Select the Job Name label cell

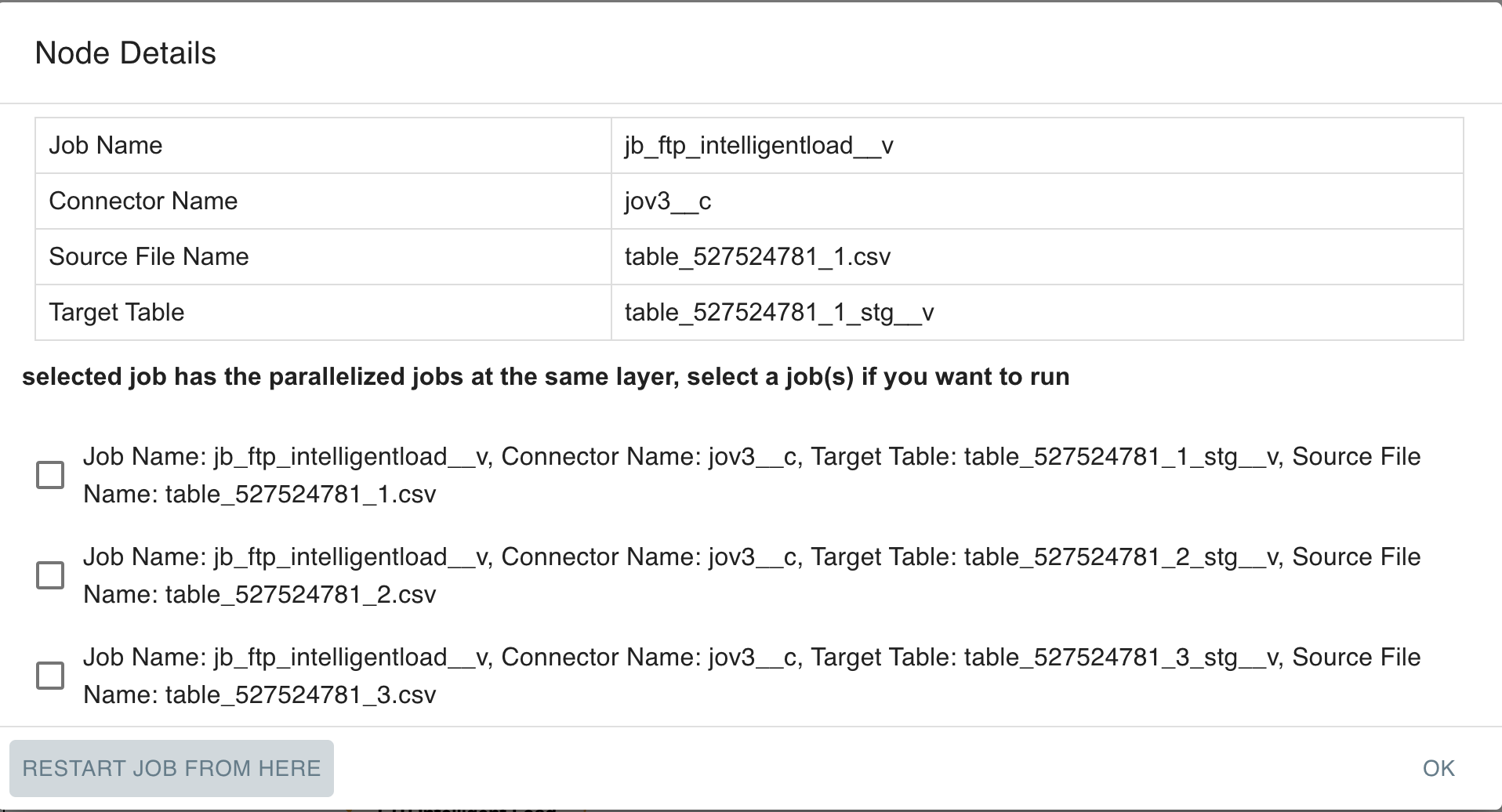tap(106, 146)
